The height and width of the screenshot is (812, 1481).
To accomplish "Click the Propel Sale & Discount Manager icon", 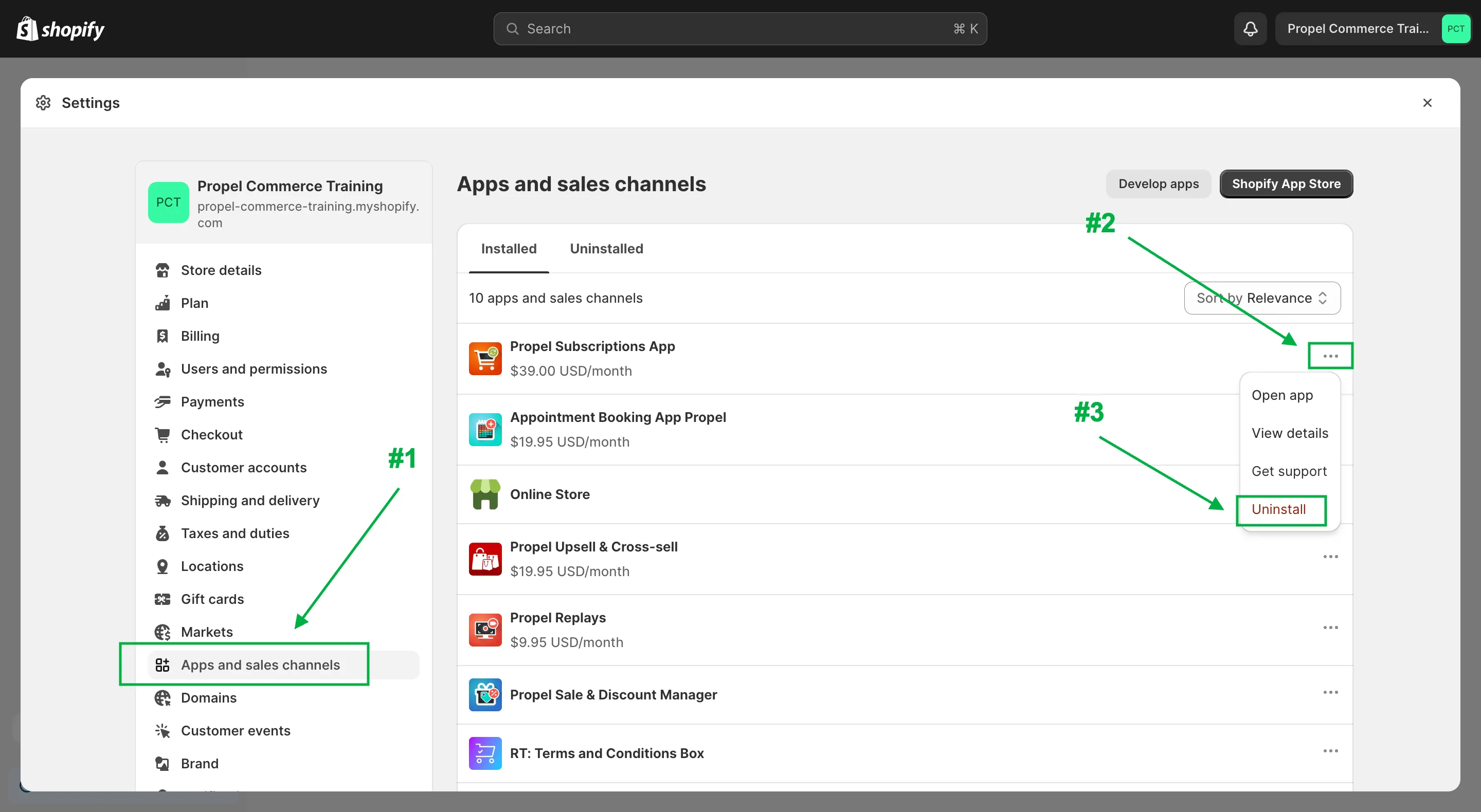I will point(485,695).
